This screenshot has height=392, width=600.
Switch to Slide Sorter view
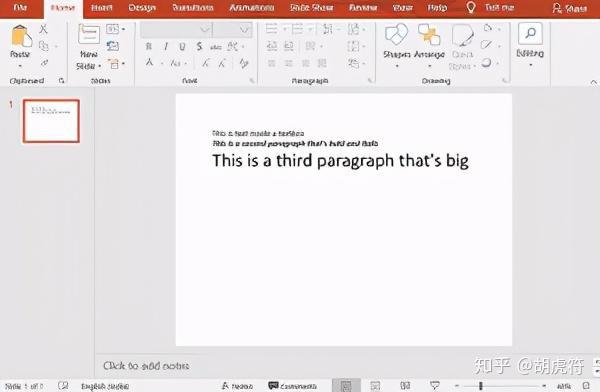point(375,386)
